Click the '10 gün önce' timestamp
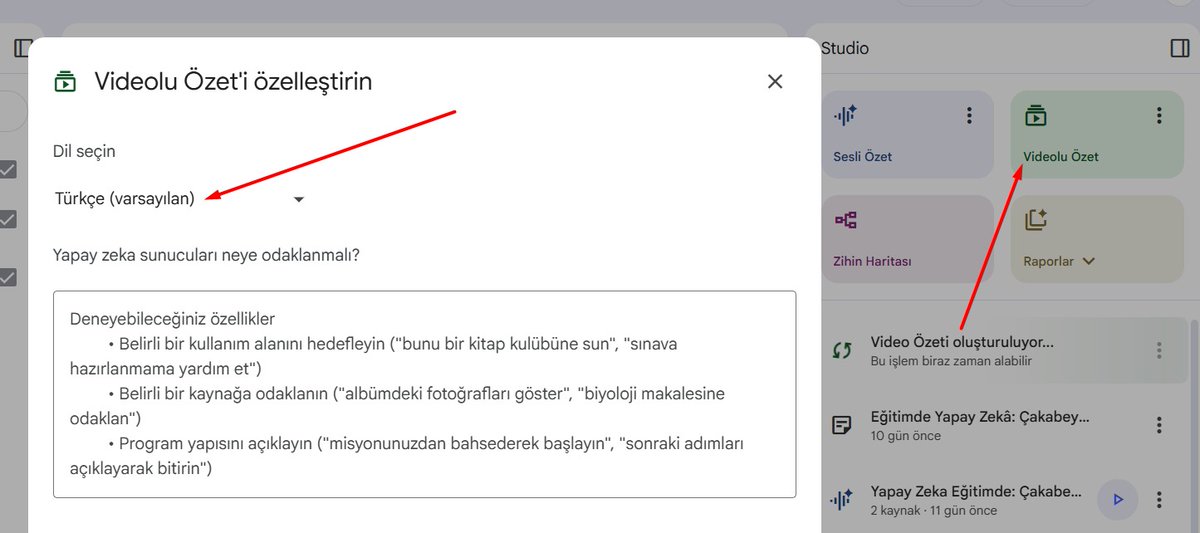Screen dimensions: 1200x533 tap(906, 436)
